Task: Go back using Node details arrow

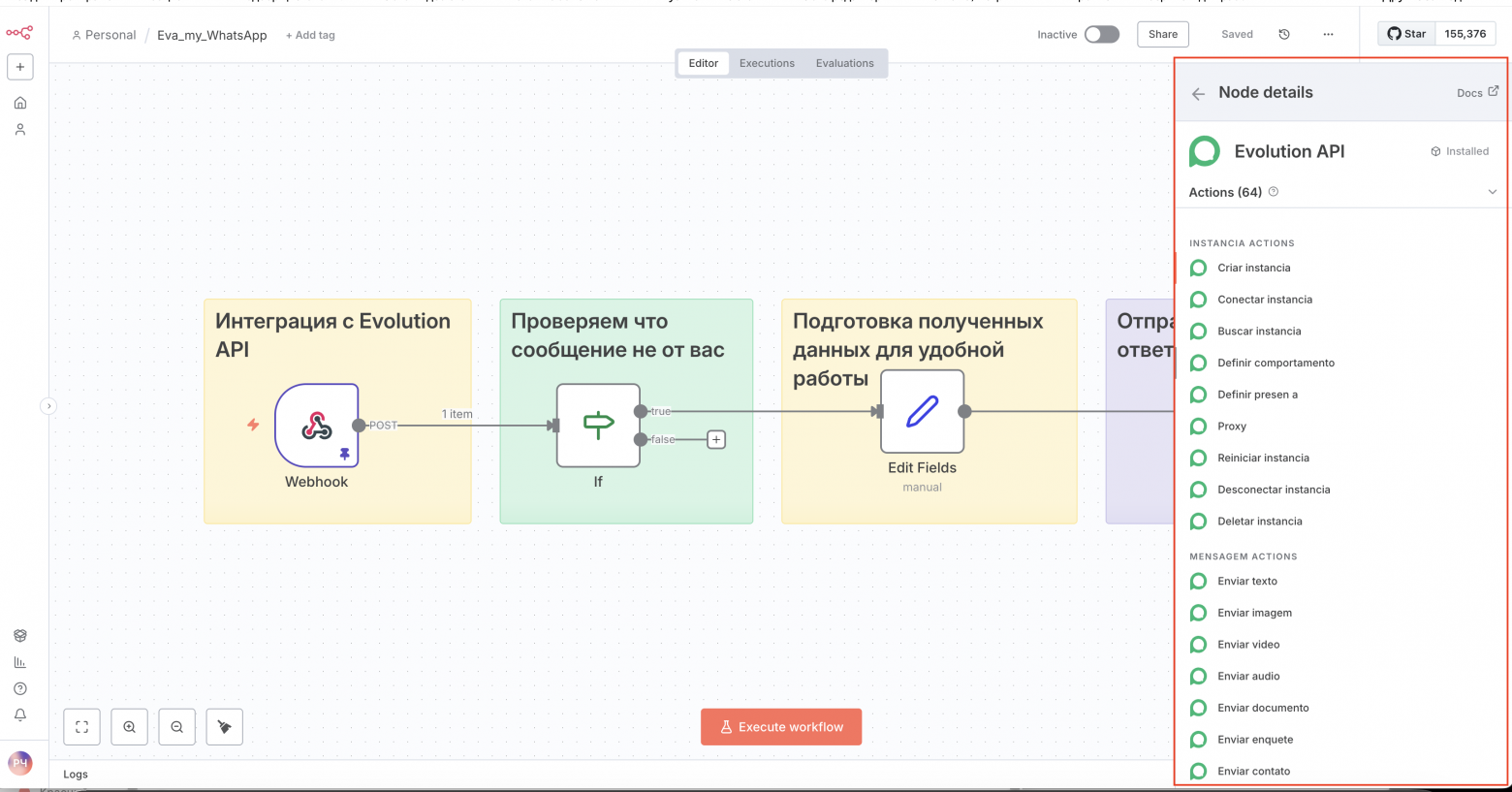Action: pos(1199,94)
